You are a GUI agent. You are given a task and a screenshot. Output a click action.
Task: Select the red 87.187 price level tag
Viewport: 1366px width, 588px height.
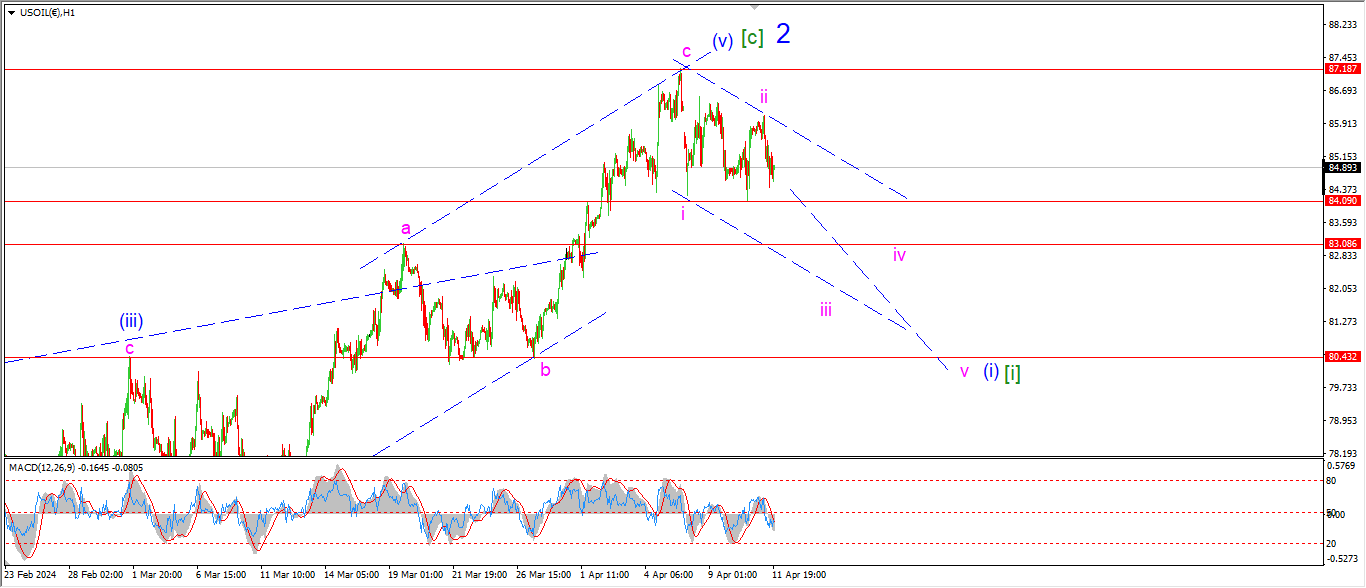pyautogui.click(x=1341, y=69)
